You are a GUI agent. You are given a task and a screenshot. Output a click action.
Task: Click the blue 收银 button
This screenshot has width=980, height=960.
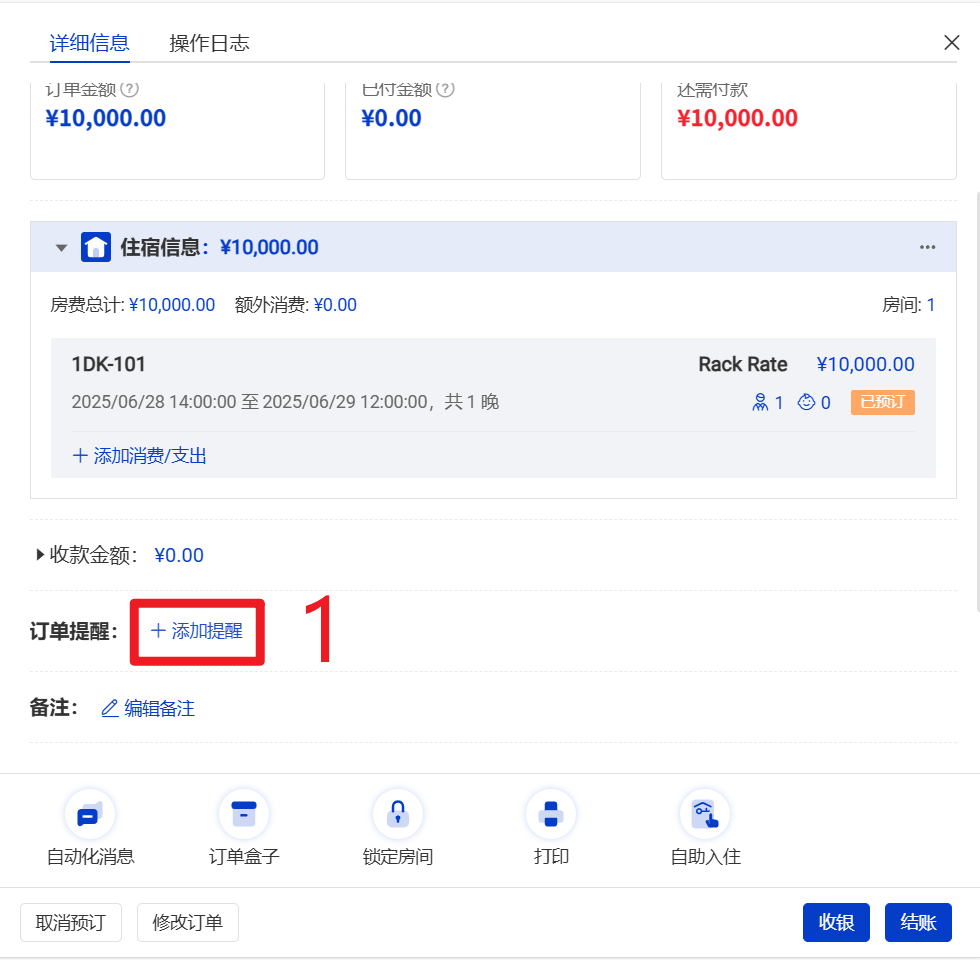[x=836, y=922]
